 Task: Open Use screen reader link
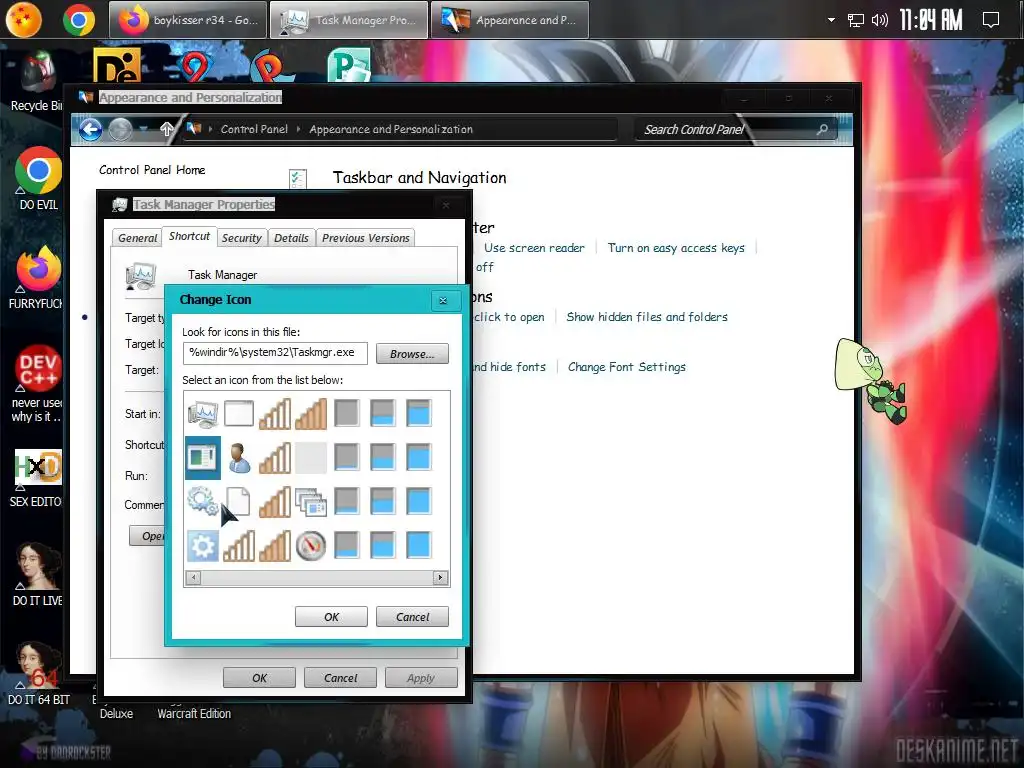(534, 248)
